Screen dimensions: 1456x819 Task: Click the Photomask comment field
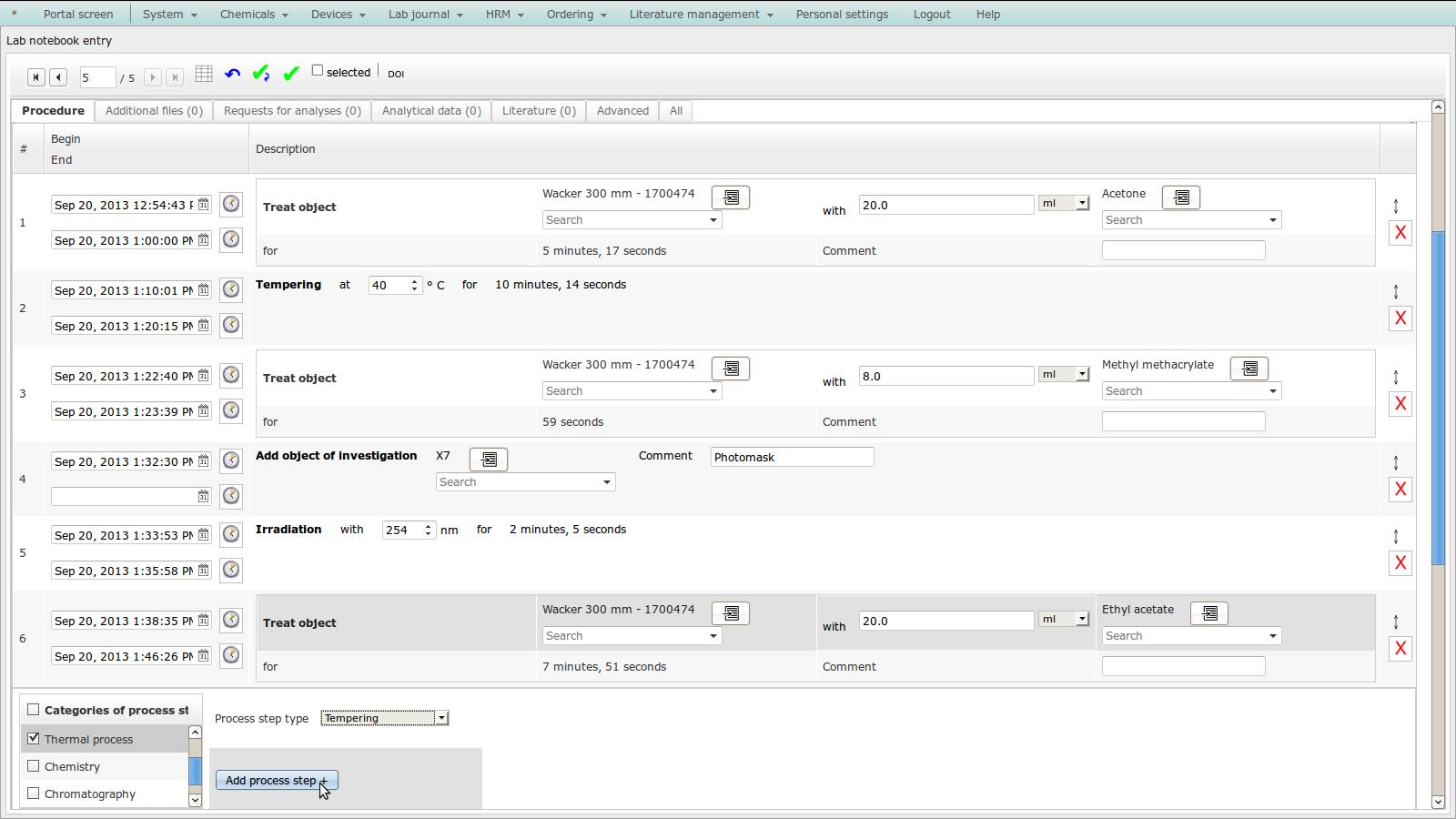coord(792,457)
